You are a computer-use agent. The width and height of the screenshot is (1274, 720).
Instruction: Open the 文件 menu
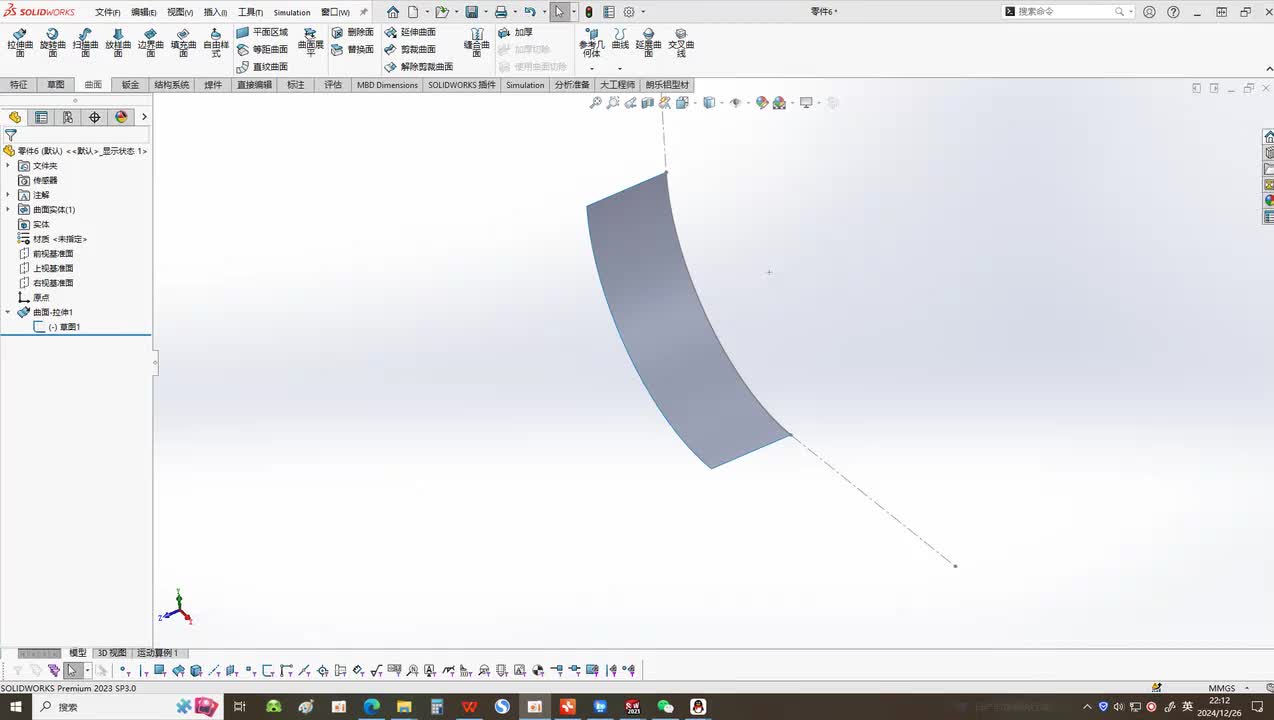coord(108,12)
